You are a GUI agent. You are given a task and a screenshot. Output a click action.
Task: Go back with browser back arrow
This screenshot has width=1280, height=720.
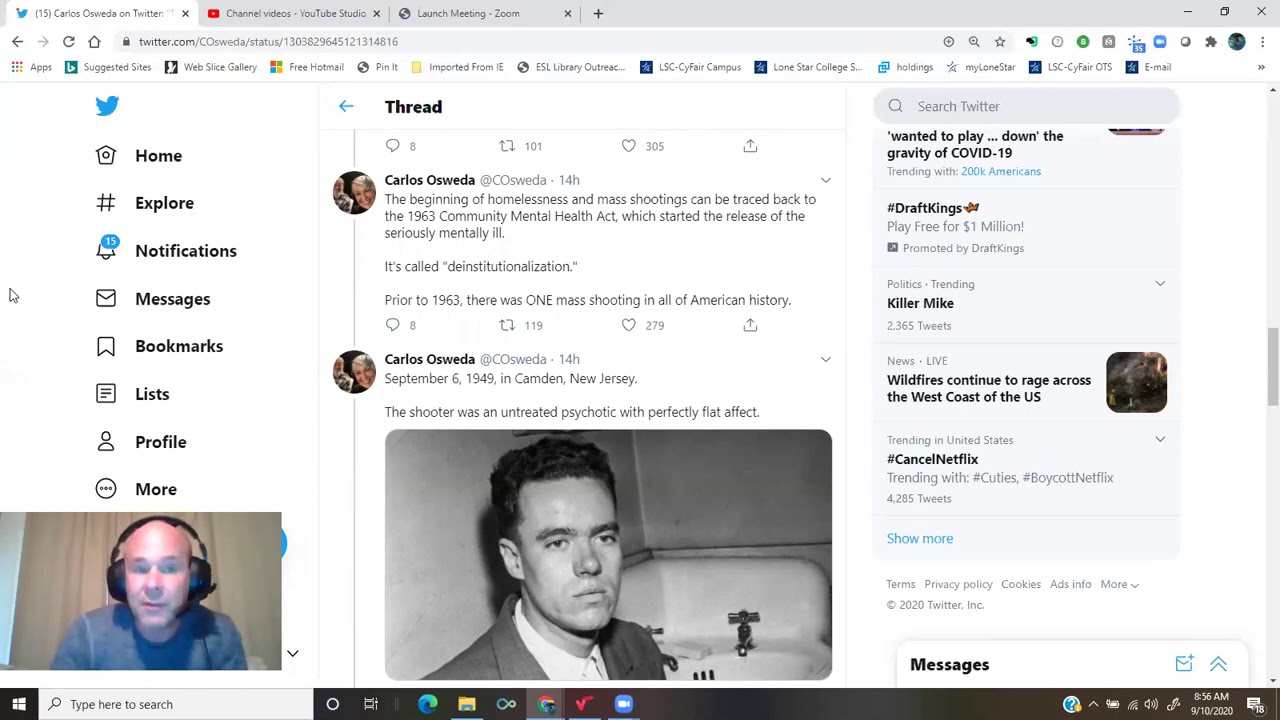coord(17,41)
